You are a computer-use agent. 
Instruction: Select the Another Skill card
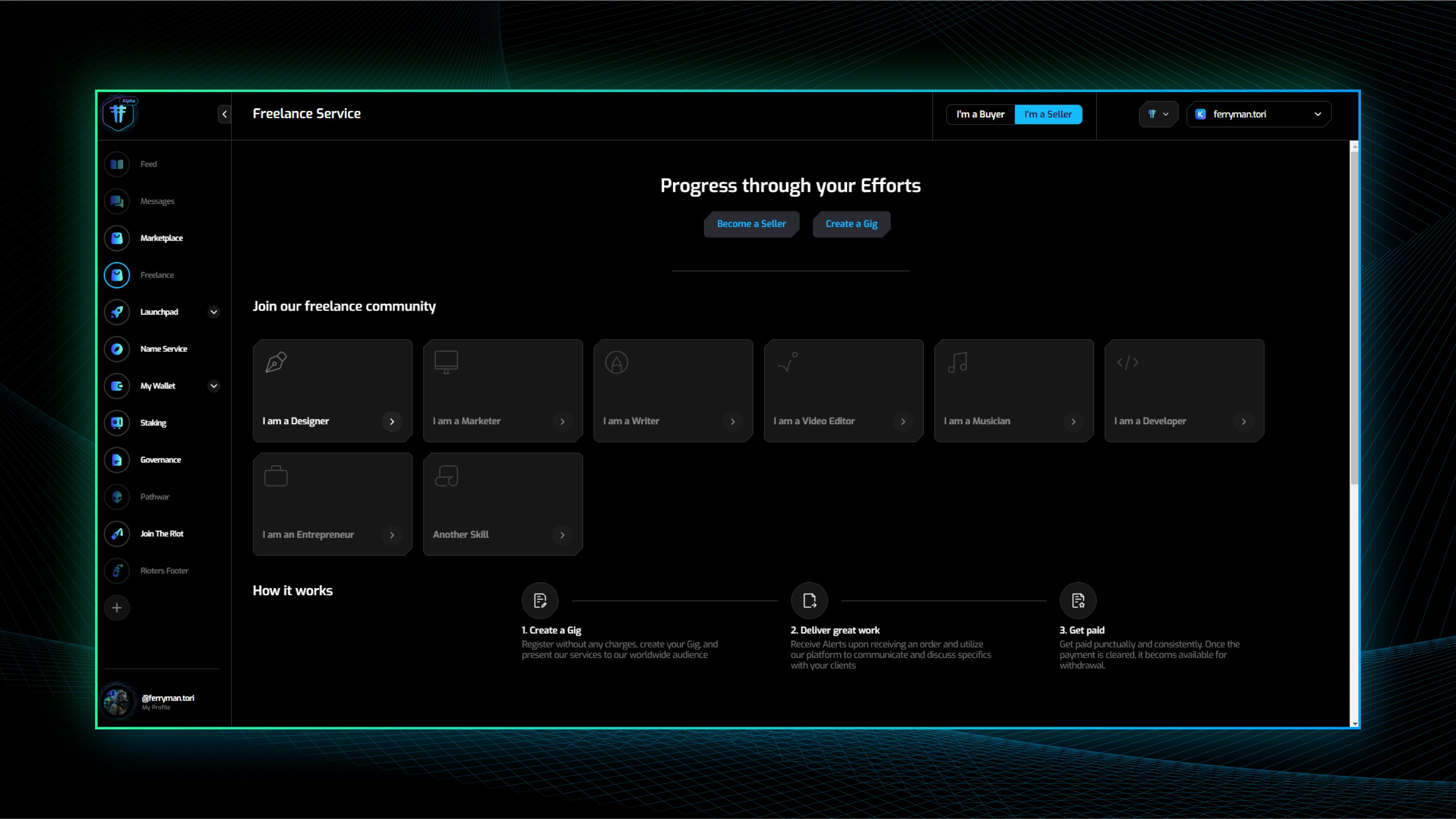pyautogui.click(x=503, y=504)
